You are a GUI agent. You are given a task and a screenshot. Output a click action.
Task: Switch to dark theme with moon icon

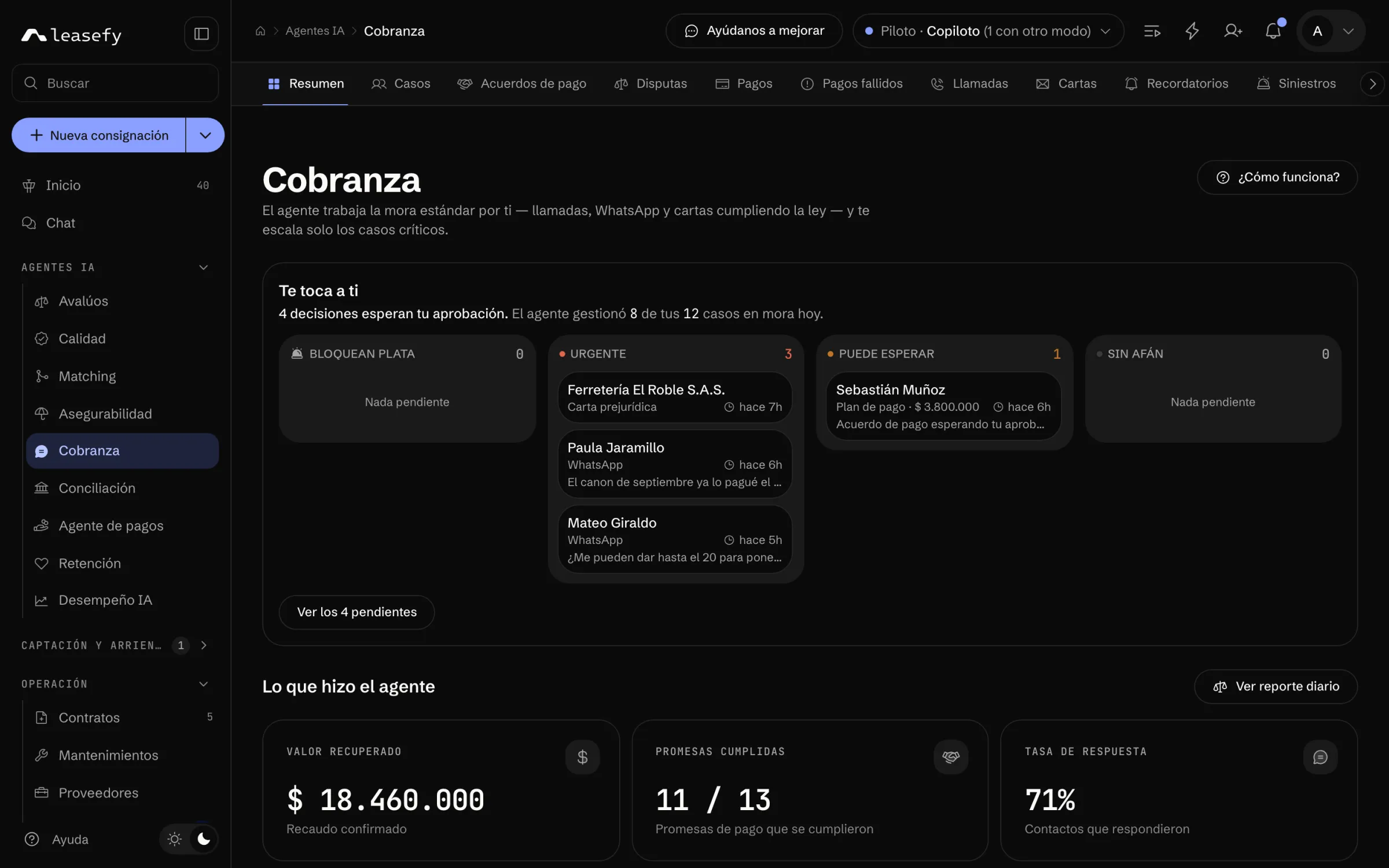(x=204, y=839)
